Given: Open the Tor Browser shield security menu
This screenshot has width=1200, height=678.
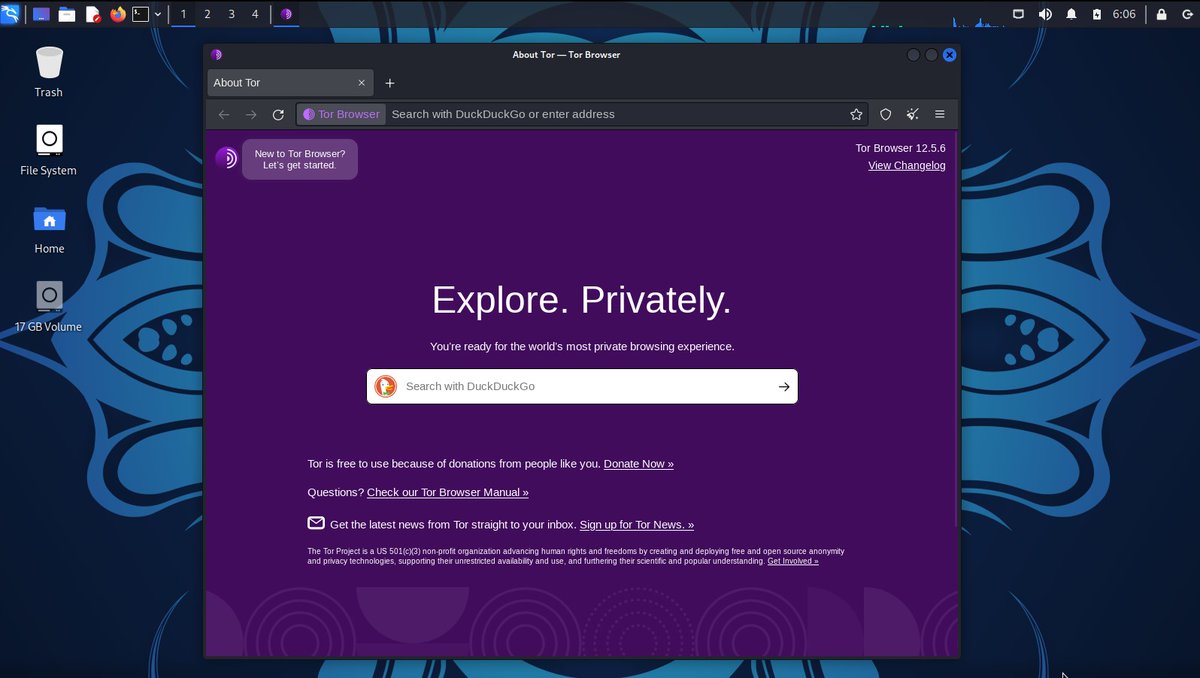Looking at the screenshot, I should [x=885, y=114].
